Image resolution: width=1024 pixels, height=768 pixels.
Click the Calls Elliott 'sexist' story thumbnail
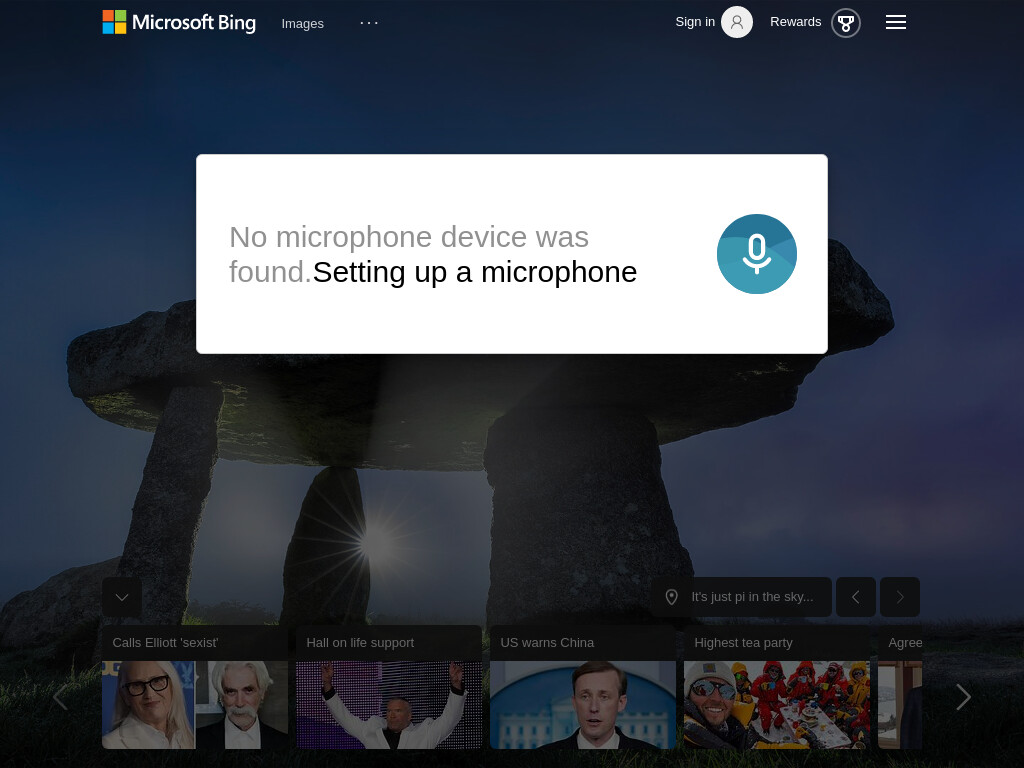[195, 705]
